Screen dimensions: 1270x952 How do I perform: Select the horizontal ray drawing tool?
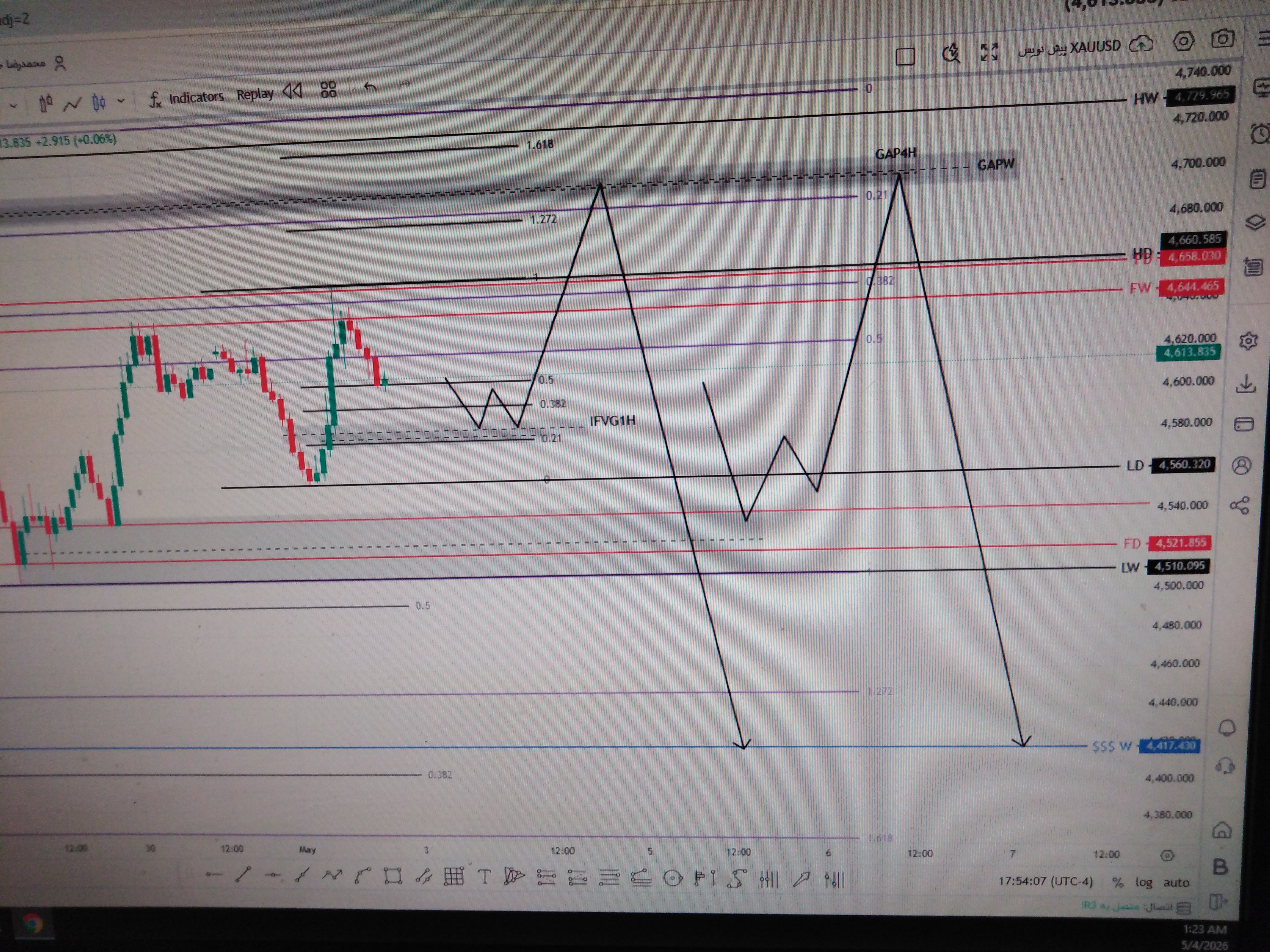[x=273, y=875]
